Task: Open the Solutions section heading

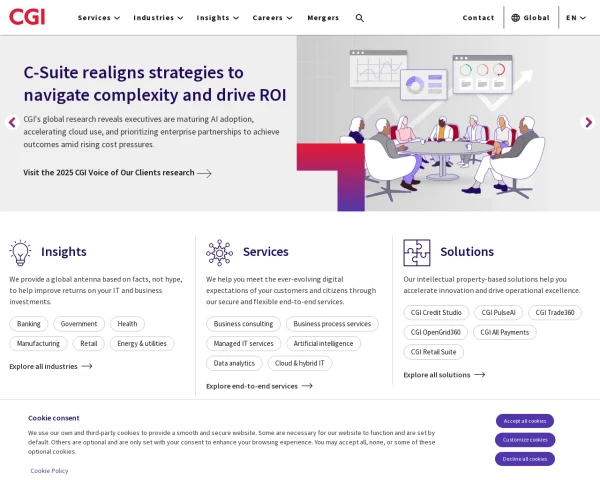Action: point(467,251)
